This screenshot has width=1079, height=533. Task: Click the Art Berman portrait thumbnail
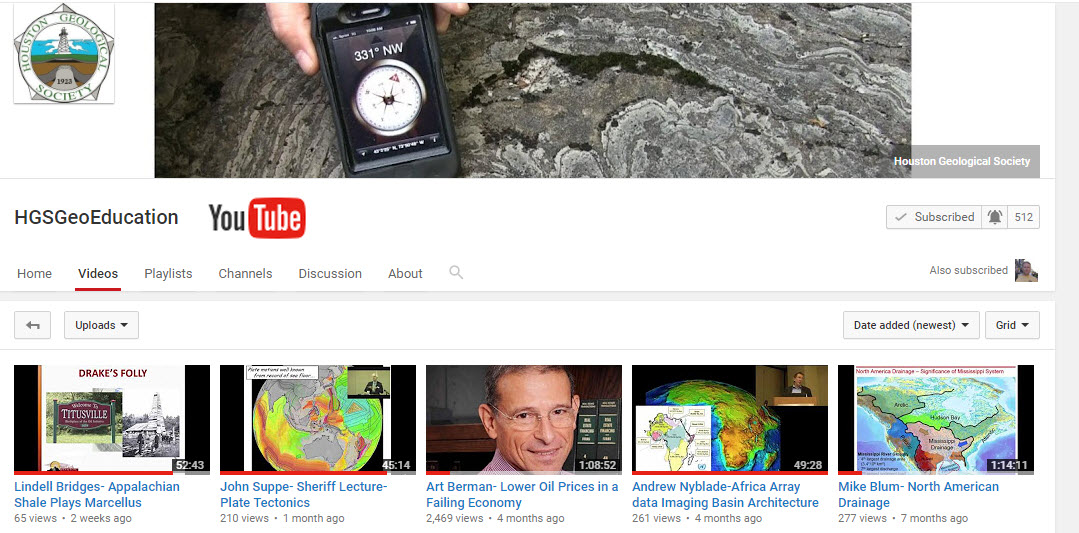coord(524,420)
